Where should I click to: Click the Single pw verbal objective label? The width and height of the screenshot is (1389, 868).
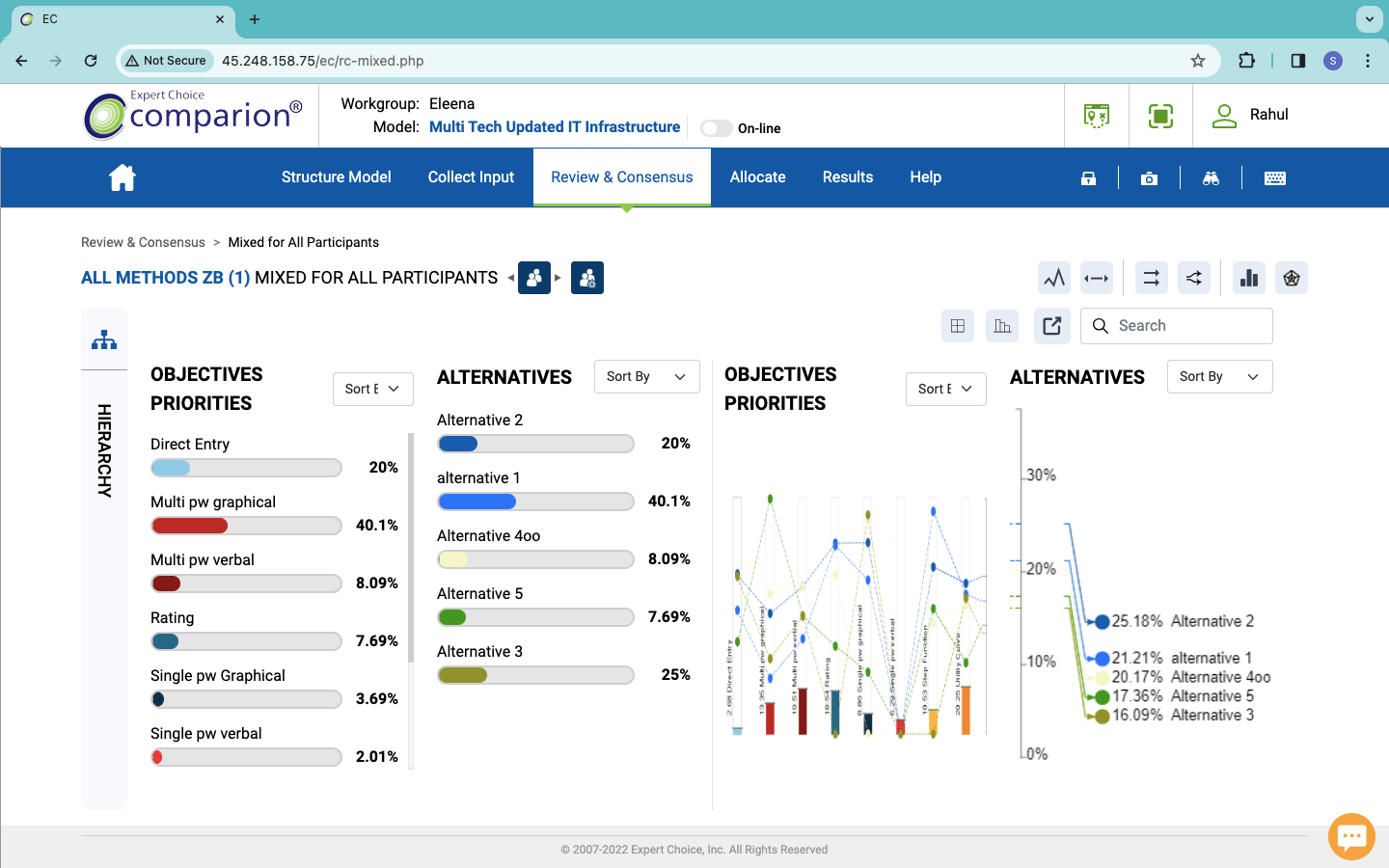click(x=206, y=734)
